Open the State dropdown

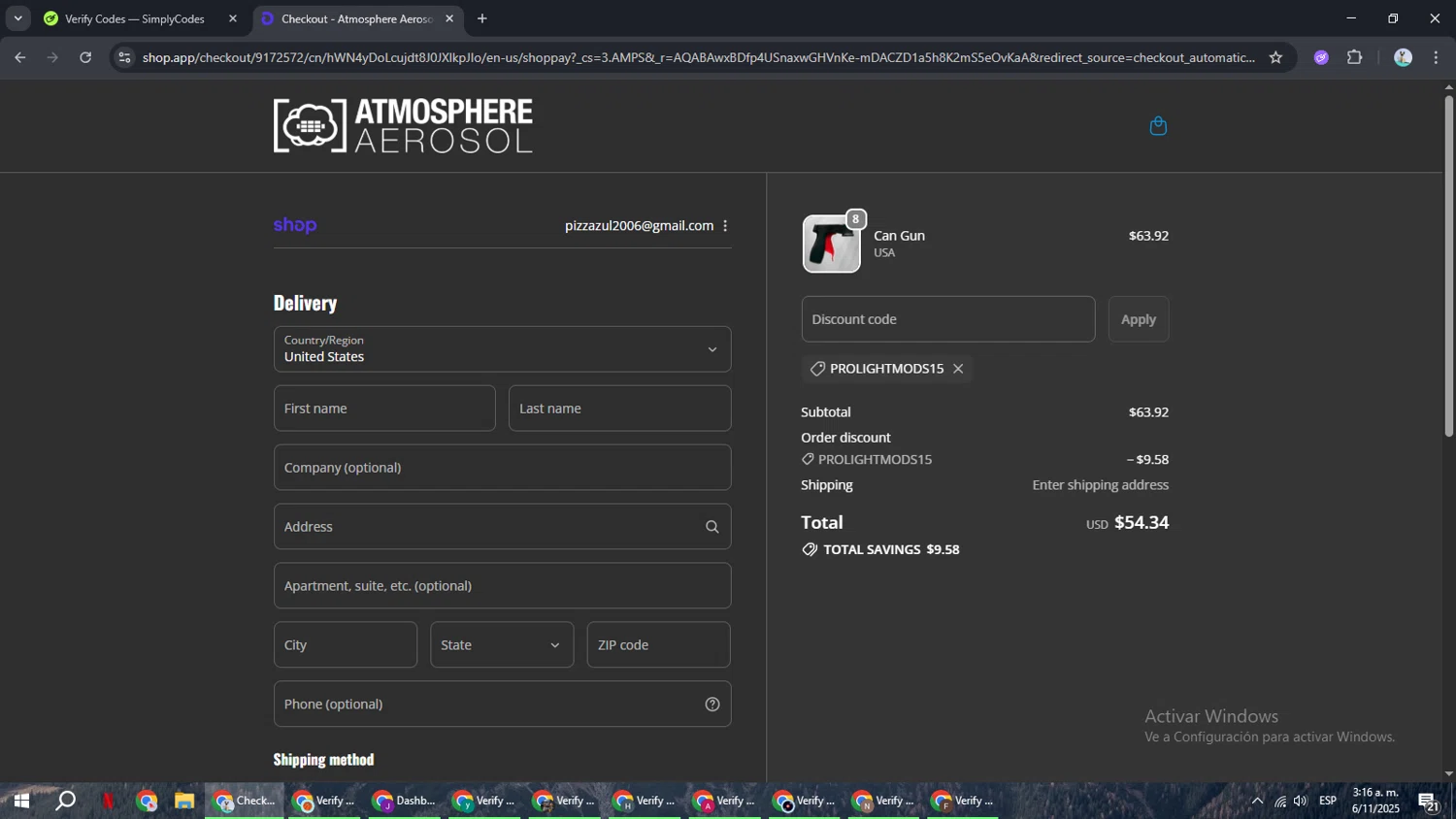click(x=502, y=645)
